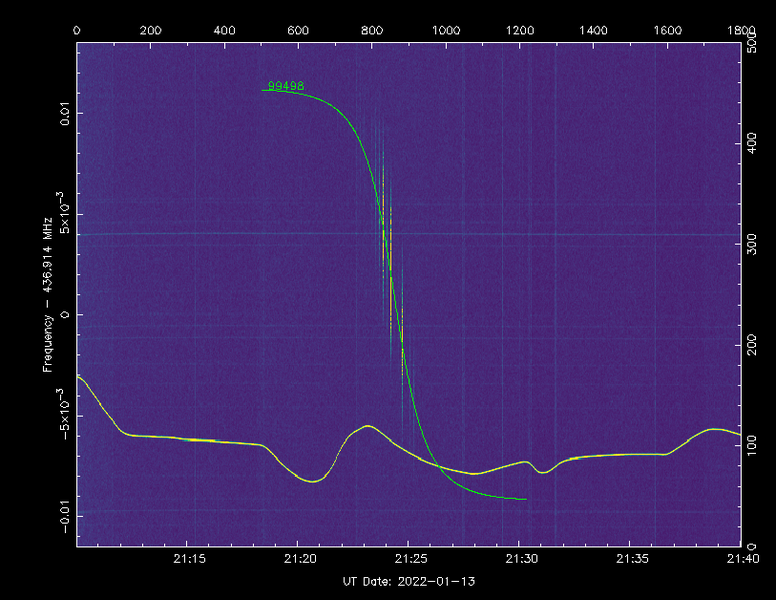Click the Frequency - 436.914 MHz axis title

pos(48,295)
